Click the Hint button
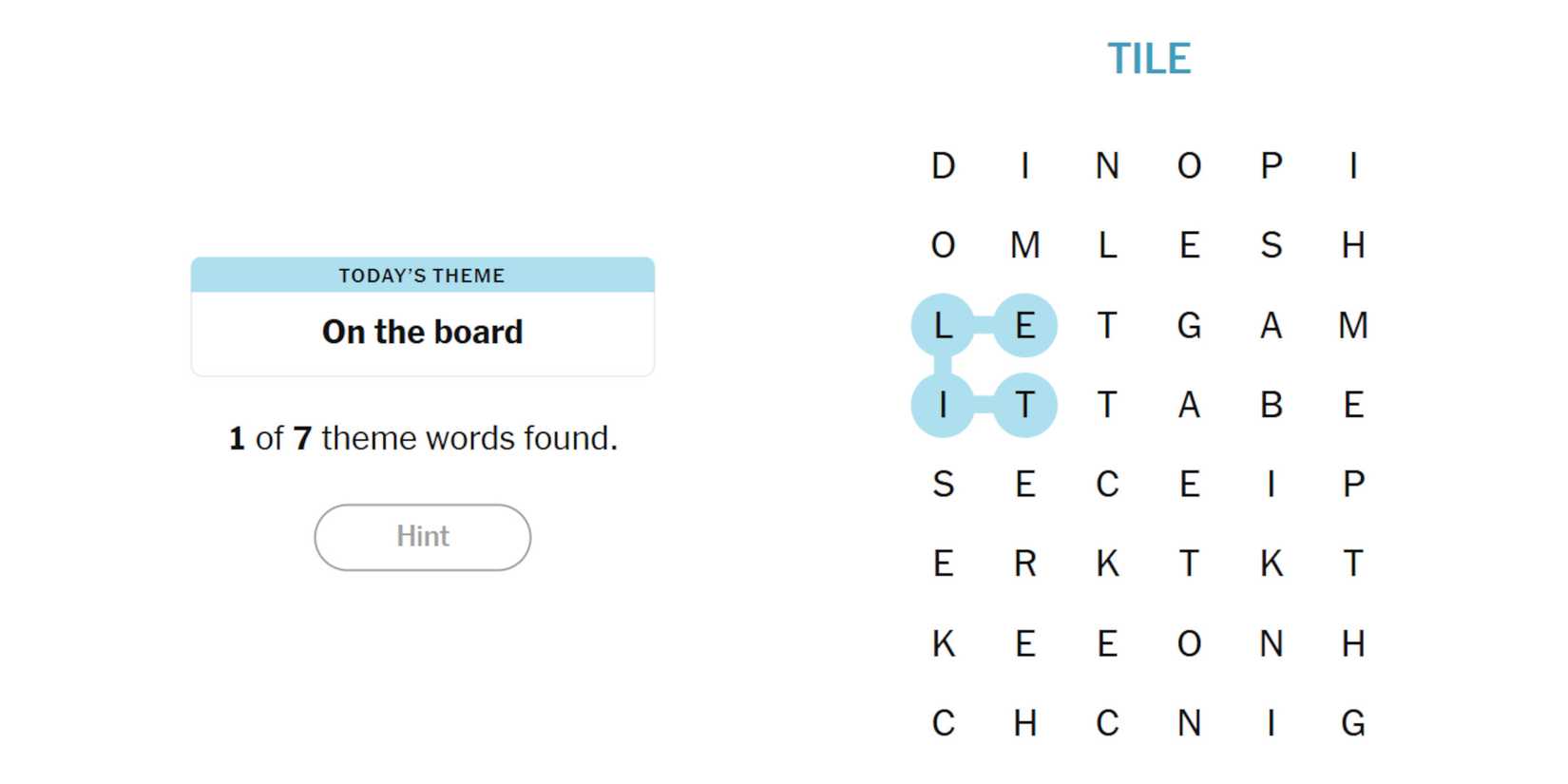1568x784 pixels. coord(422,537)
